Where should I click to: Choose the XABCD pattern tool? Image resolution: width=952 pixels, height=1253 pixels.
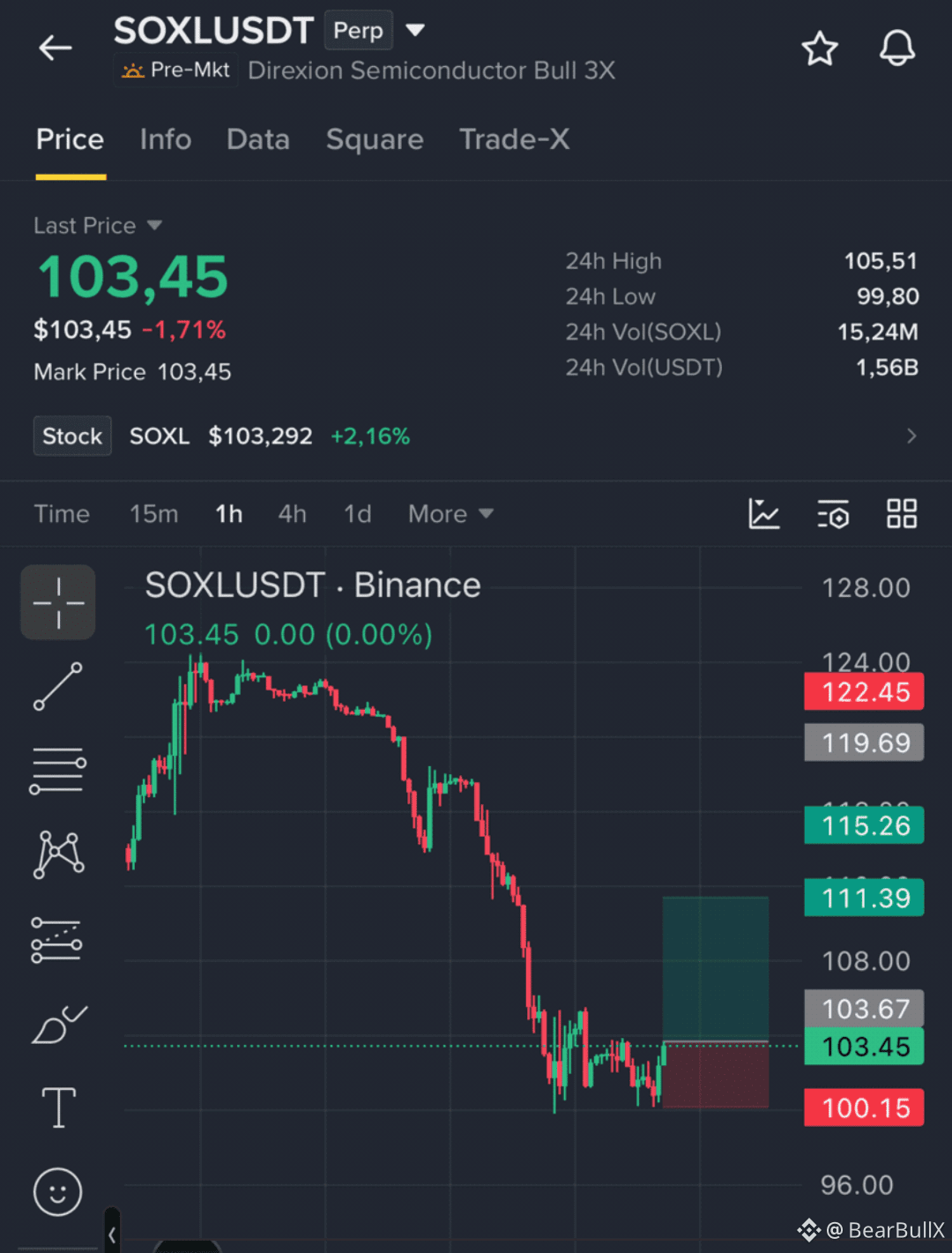(58, 854)
